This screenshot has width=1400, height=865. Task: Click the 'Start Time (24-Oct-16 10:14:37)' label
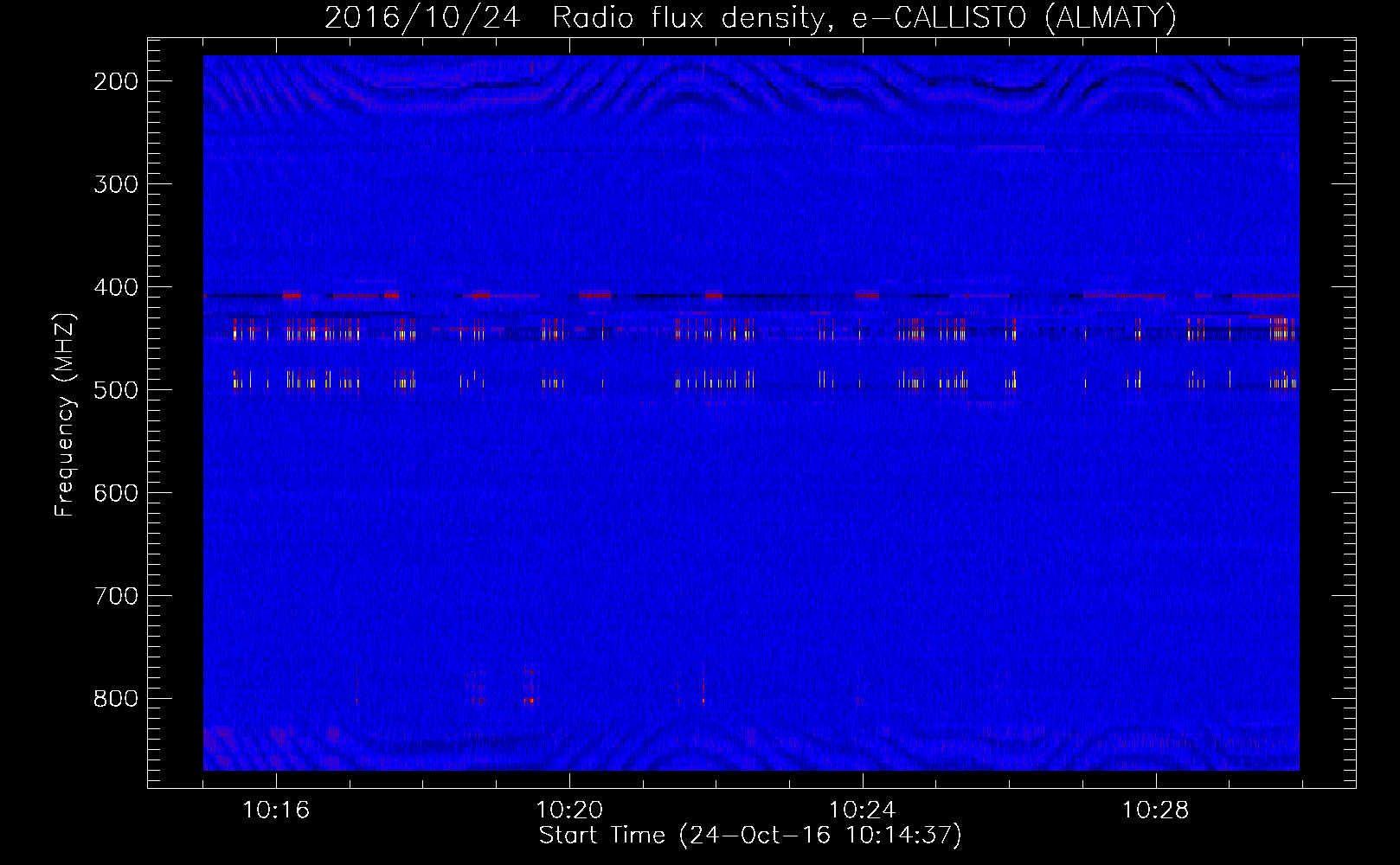tap(750, 836)
